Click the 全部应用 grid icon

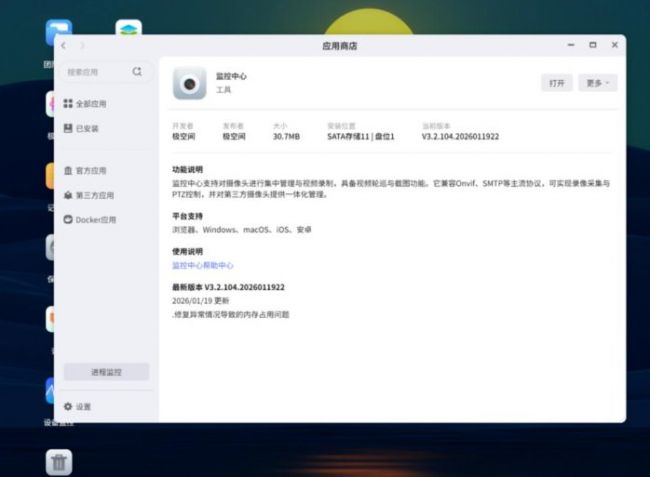pos(67,104)
